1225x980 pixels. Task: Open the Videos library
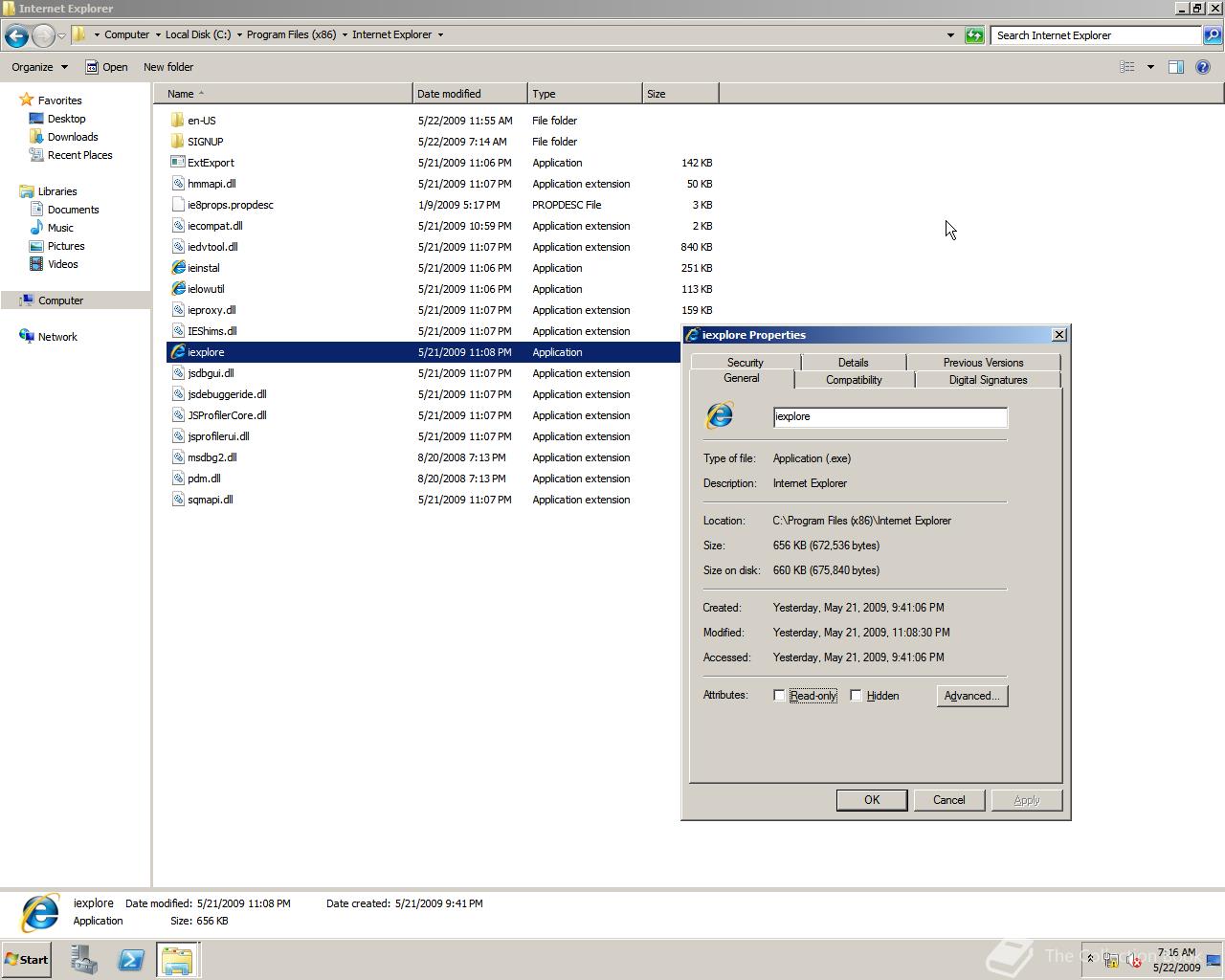pyautogui.click(x=62, y=264)
